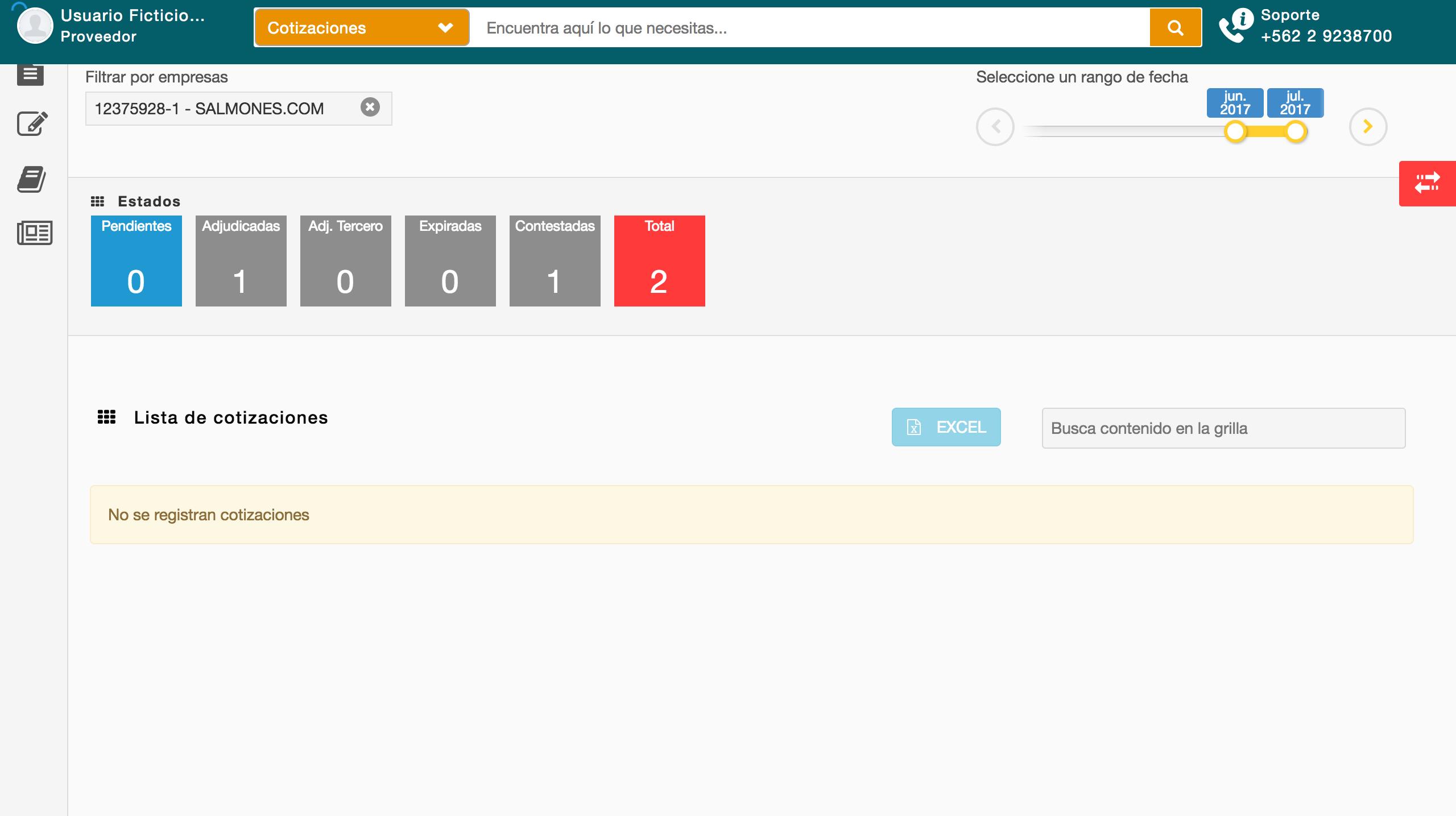
Task: Click the Soporte phone info icon
Action: 1235,26
